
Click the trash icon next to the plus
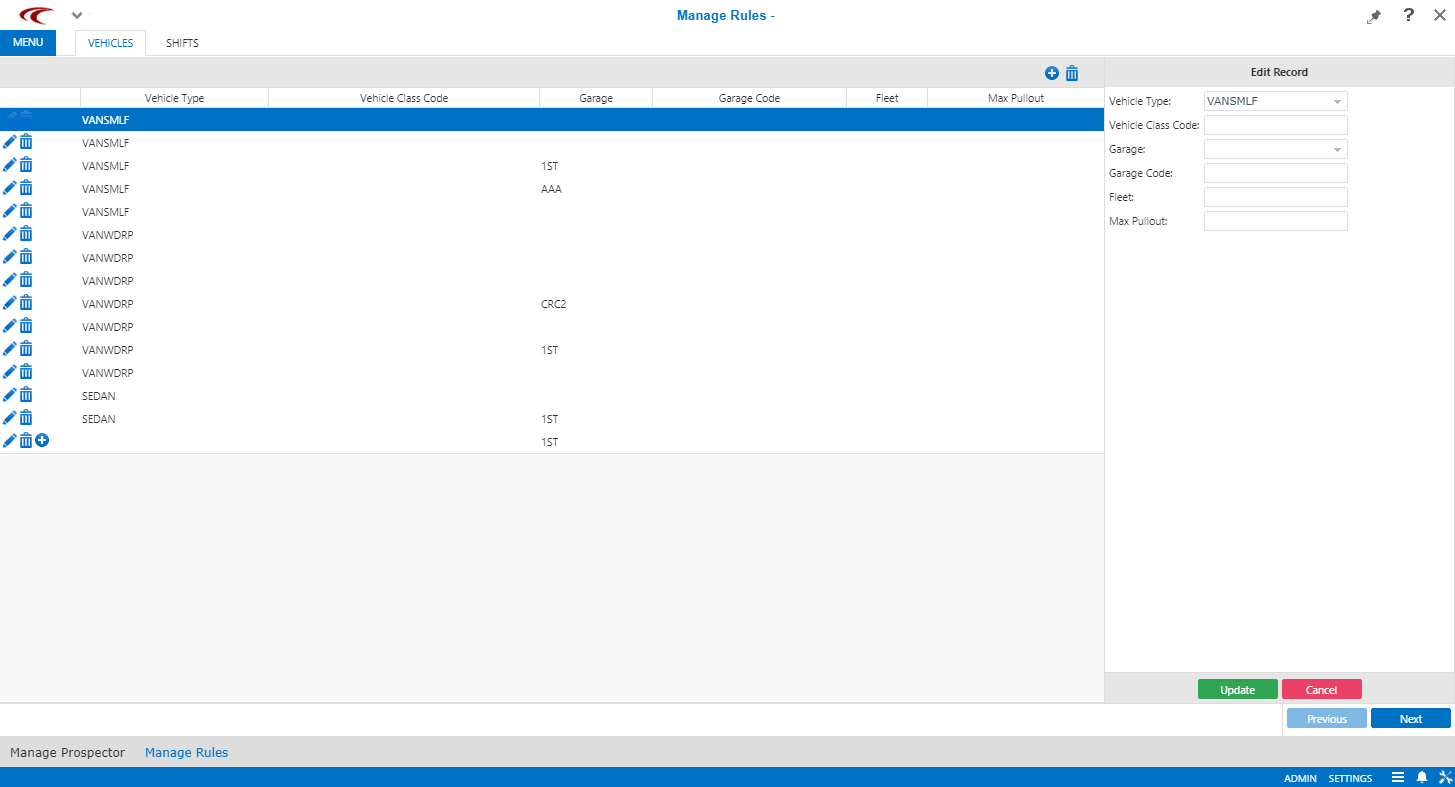[x=1072, y=73]
